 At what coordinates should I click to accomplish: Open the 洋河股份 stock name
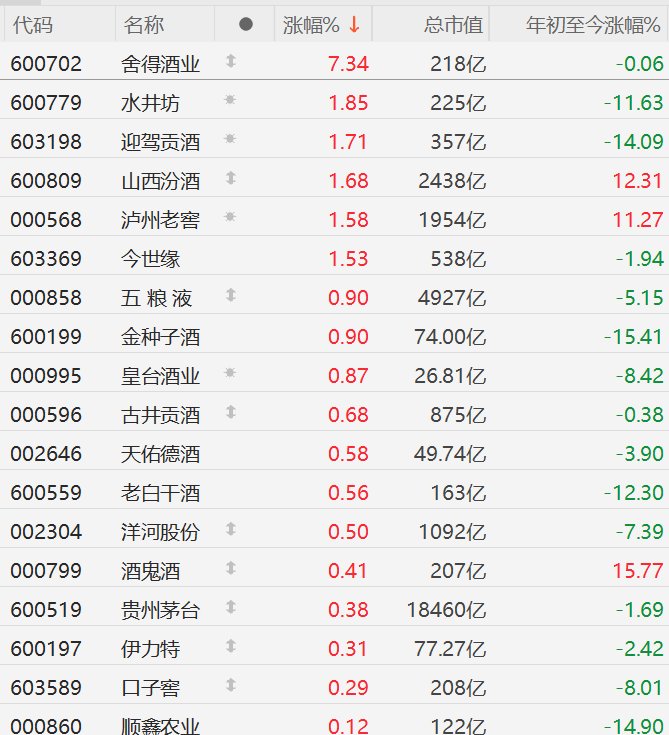[x=160, y=532]
